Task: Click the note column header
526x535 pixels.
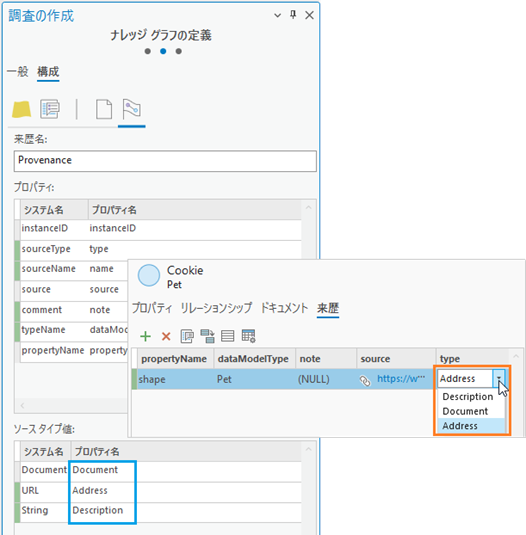Action: click(326, 359)
